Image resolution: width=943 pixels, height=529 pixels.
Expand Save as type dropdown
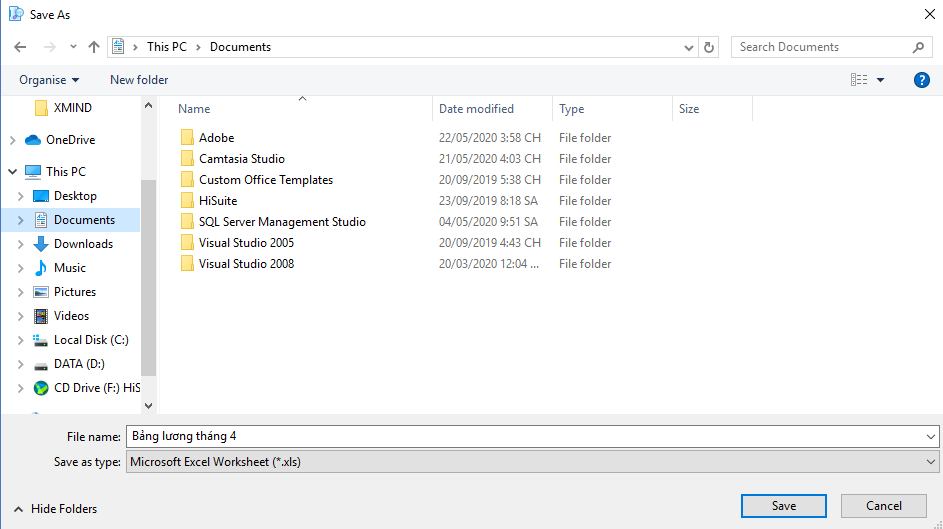(x=930, y=462)
